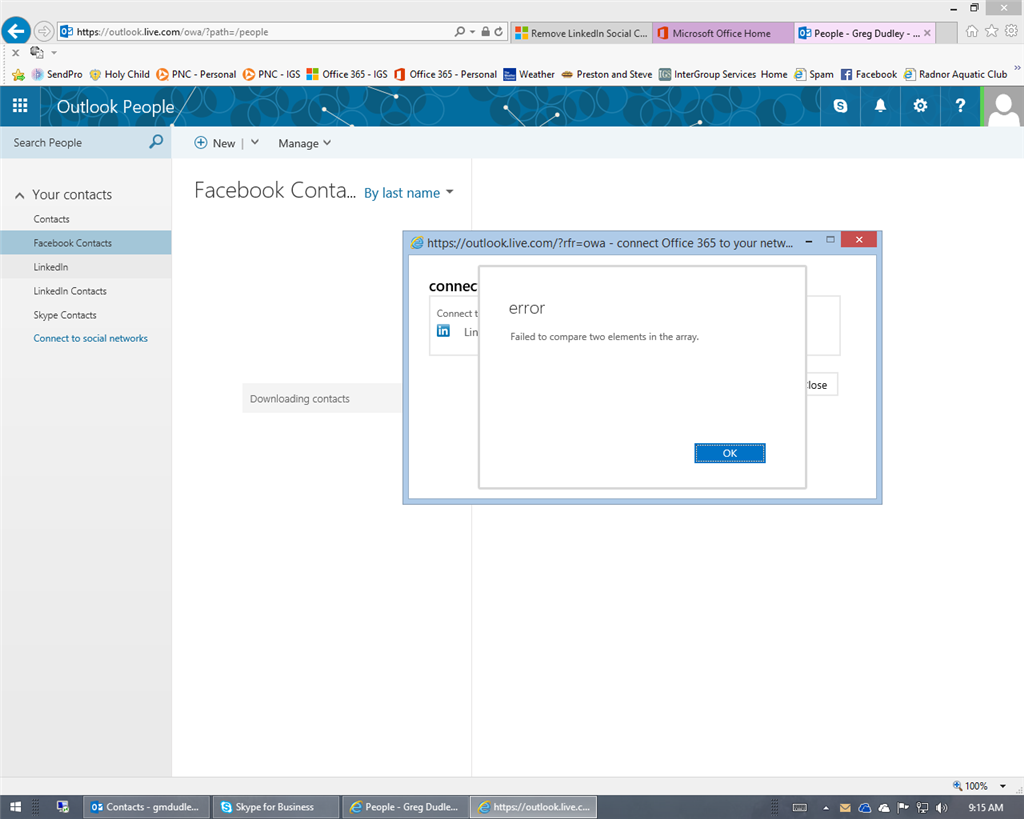Click the browser back arrow button
This screenshot has height=819, width=1024.
[16, 31]
